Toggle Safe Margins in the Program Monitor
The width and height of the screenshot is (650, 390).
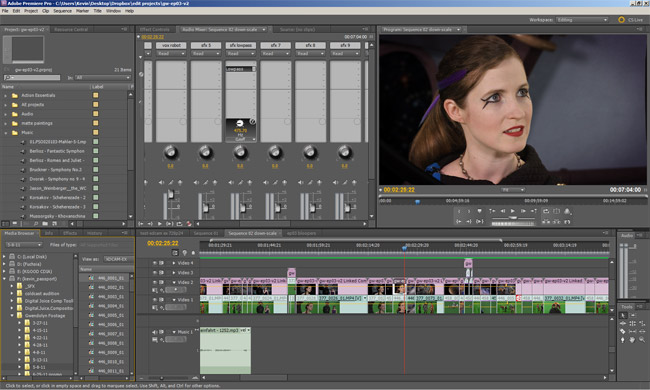(556, 211)
